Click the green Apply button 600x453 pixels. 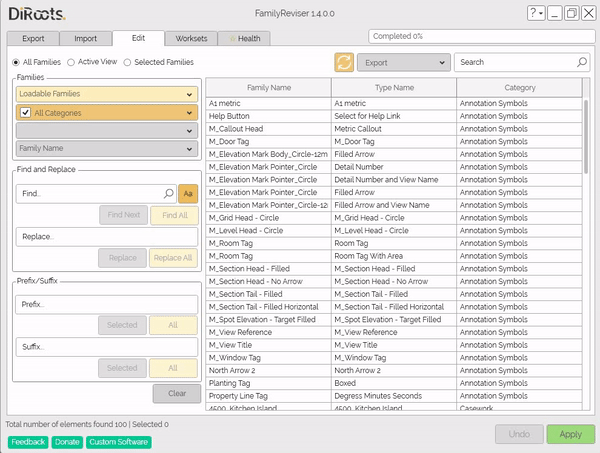(x=570, y=435)
